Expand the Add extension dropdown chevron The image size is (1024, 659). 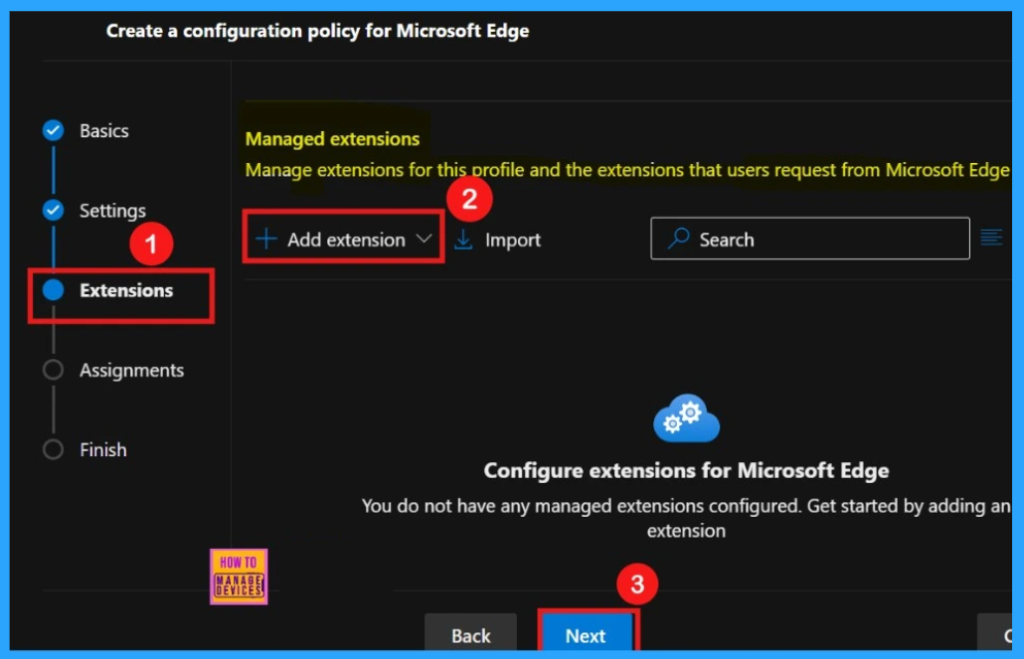tap(424, 239)
